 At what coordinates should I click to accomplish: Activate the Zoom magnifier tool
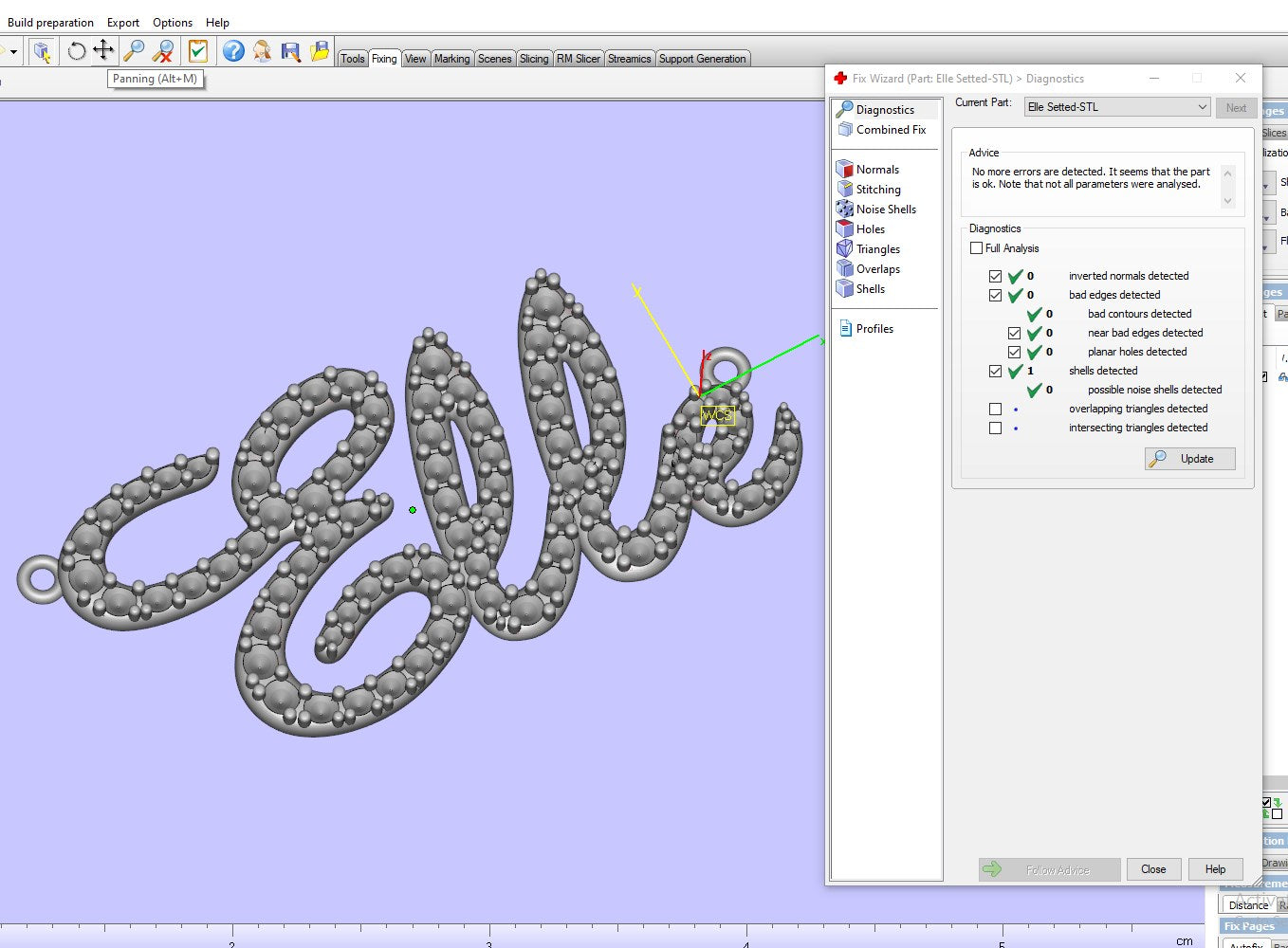(x=134, y=50)
